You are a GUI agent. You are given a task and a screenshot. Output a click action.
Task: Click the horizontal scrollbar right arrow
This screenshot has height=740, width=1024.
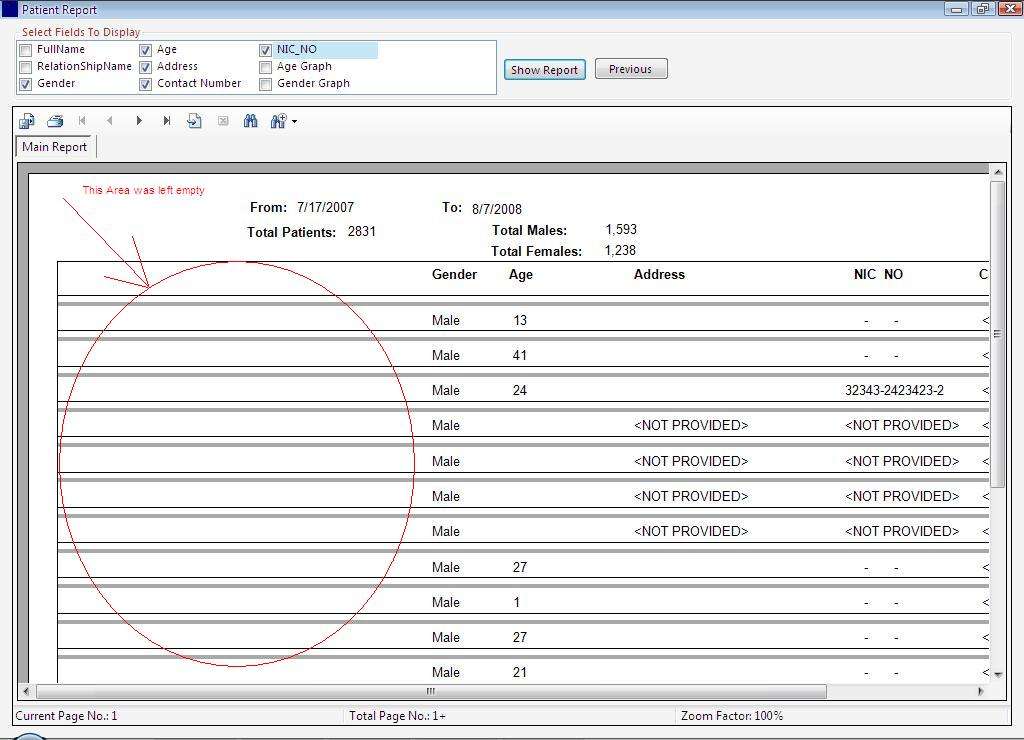pyautogui.click(x=980, y=691)
